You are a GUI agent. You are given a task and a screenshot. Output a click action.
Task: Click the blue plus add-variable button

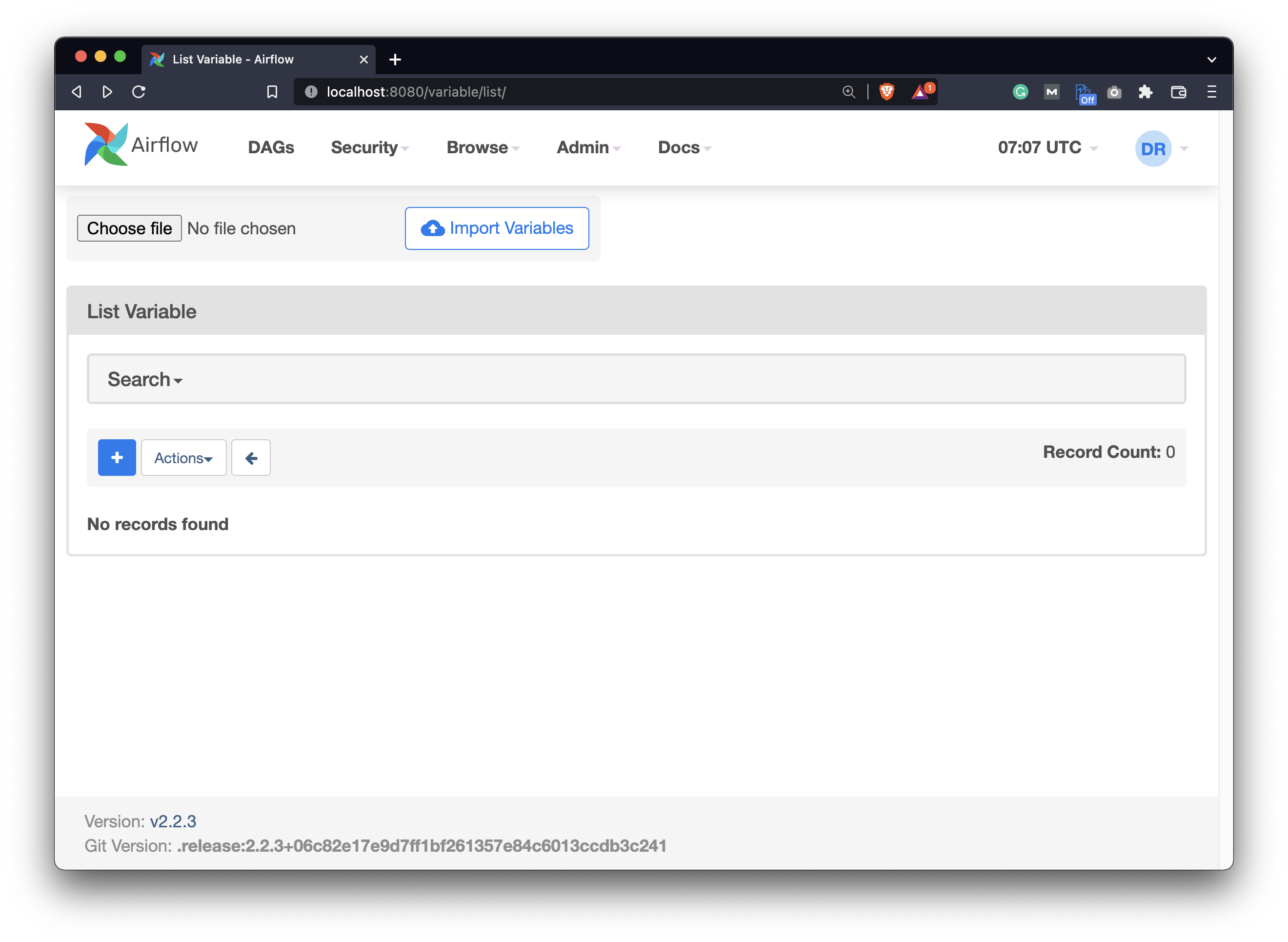[x=117, y=457]
